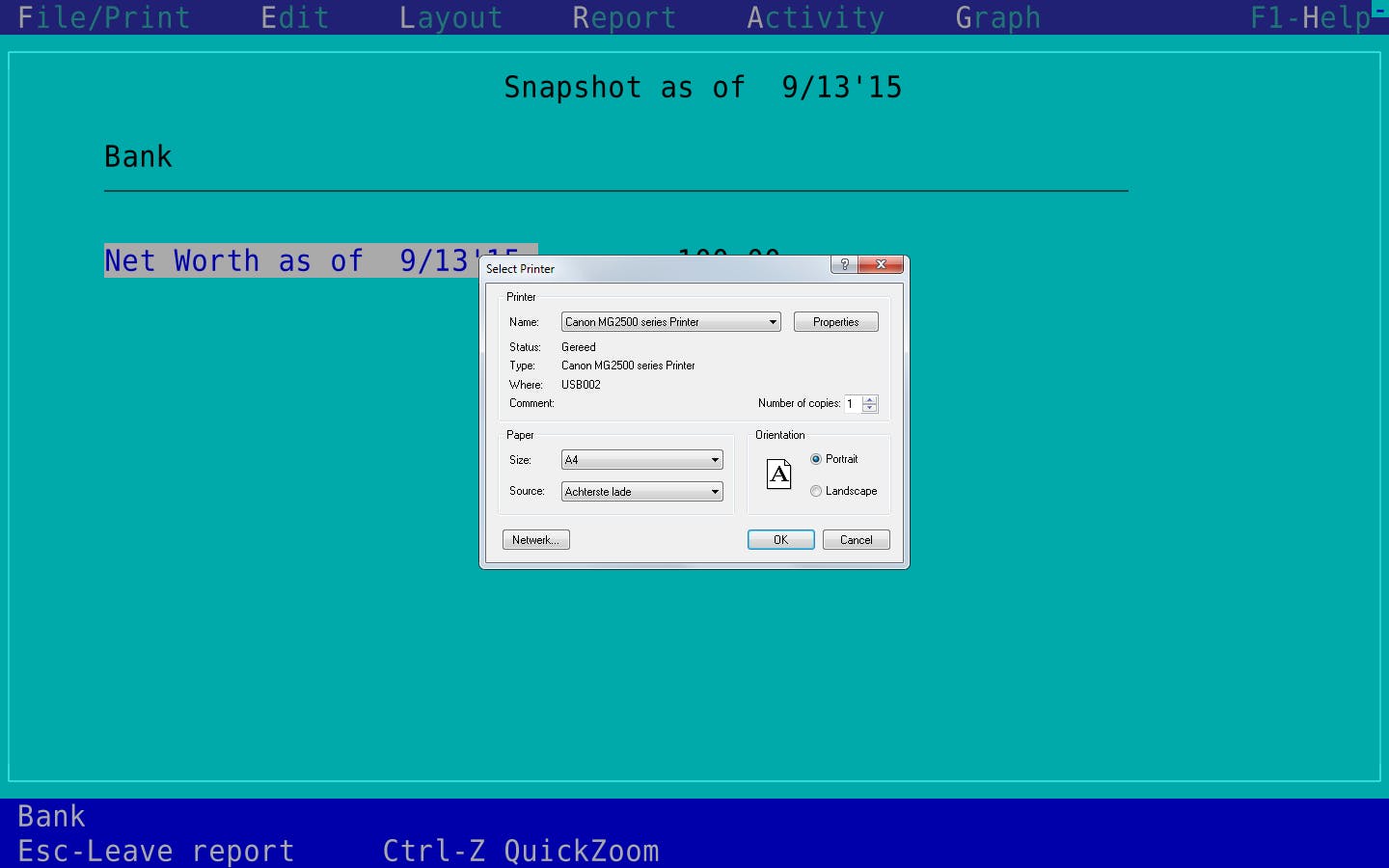Click the Bank heading in report
This screenshot has height=868, width=1389.
[x=138, y=156]
